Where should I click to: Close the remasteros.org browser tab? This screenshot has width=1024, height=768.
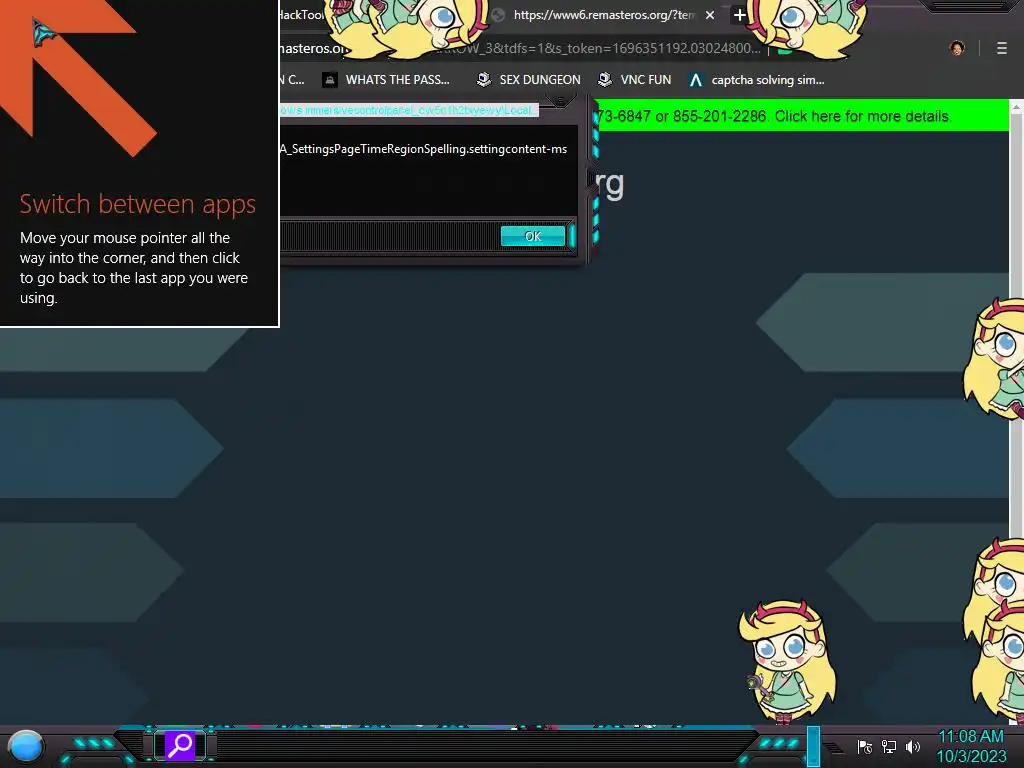[710, 15]
